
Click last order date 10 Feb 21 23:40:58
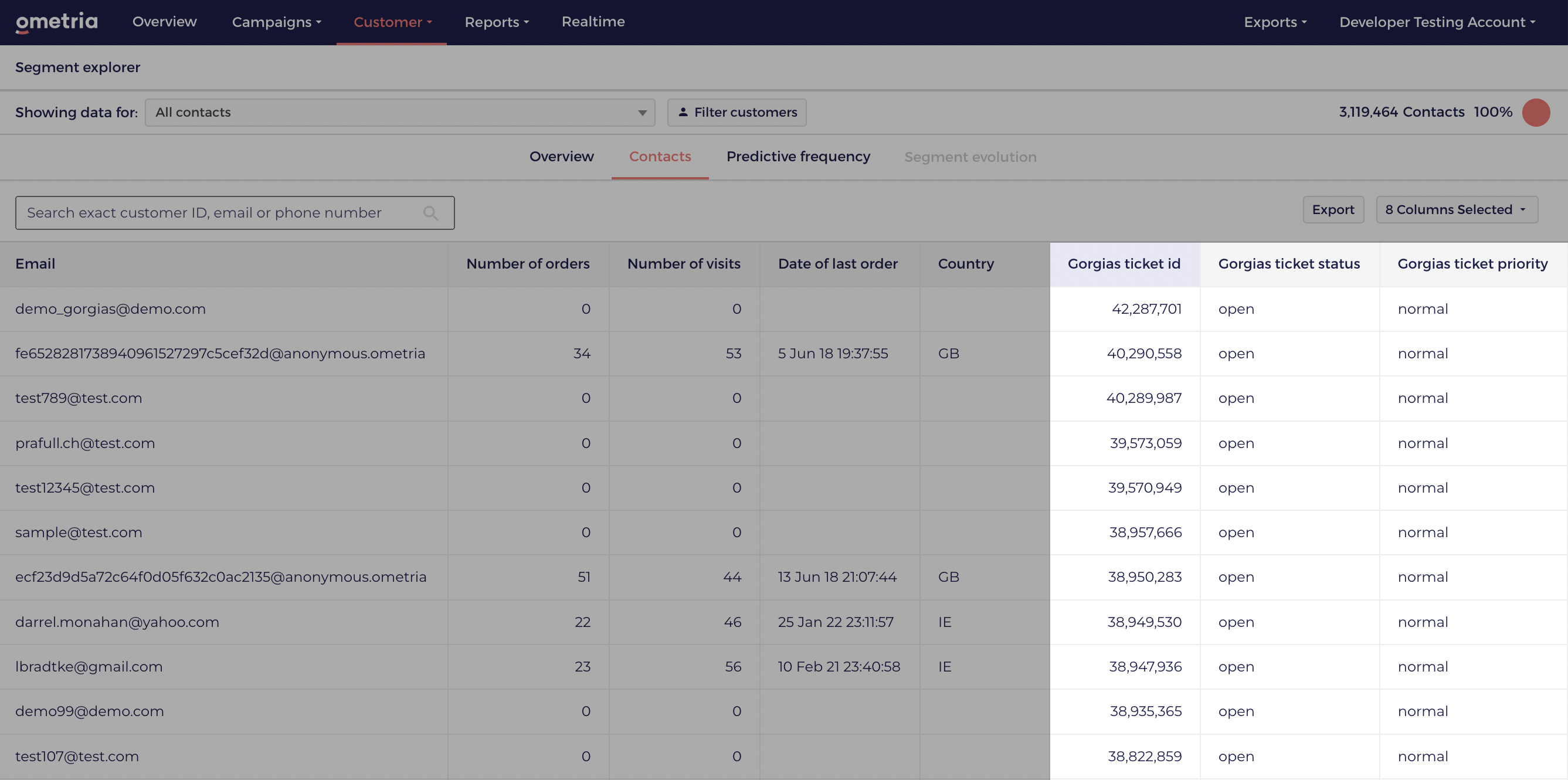click(839, 666)
